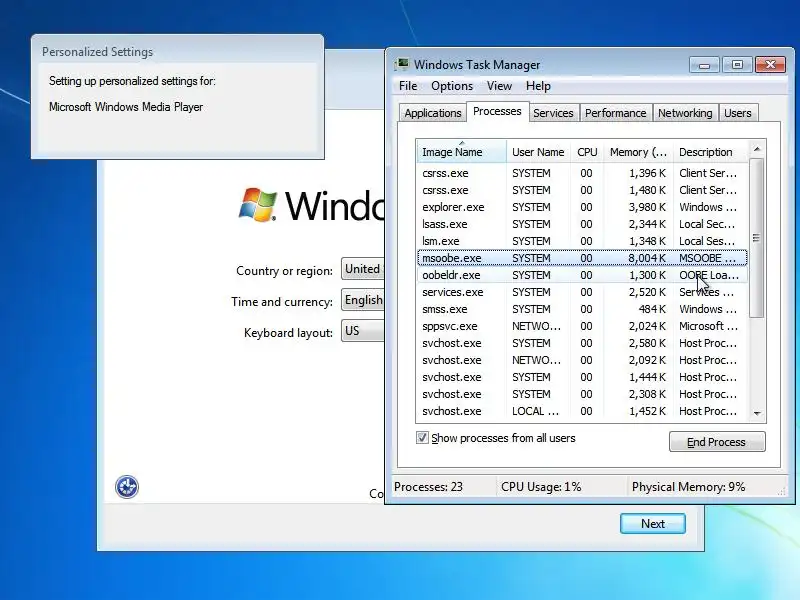Select the lsass.exe process
This screenshot has height=600, width=800.
click(582, 224)
